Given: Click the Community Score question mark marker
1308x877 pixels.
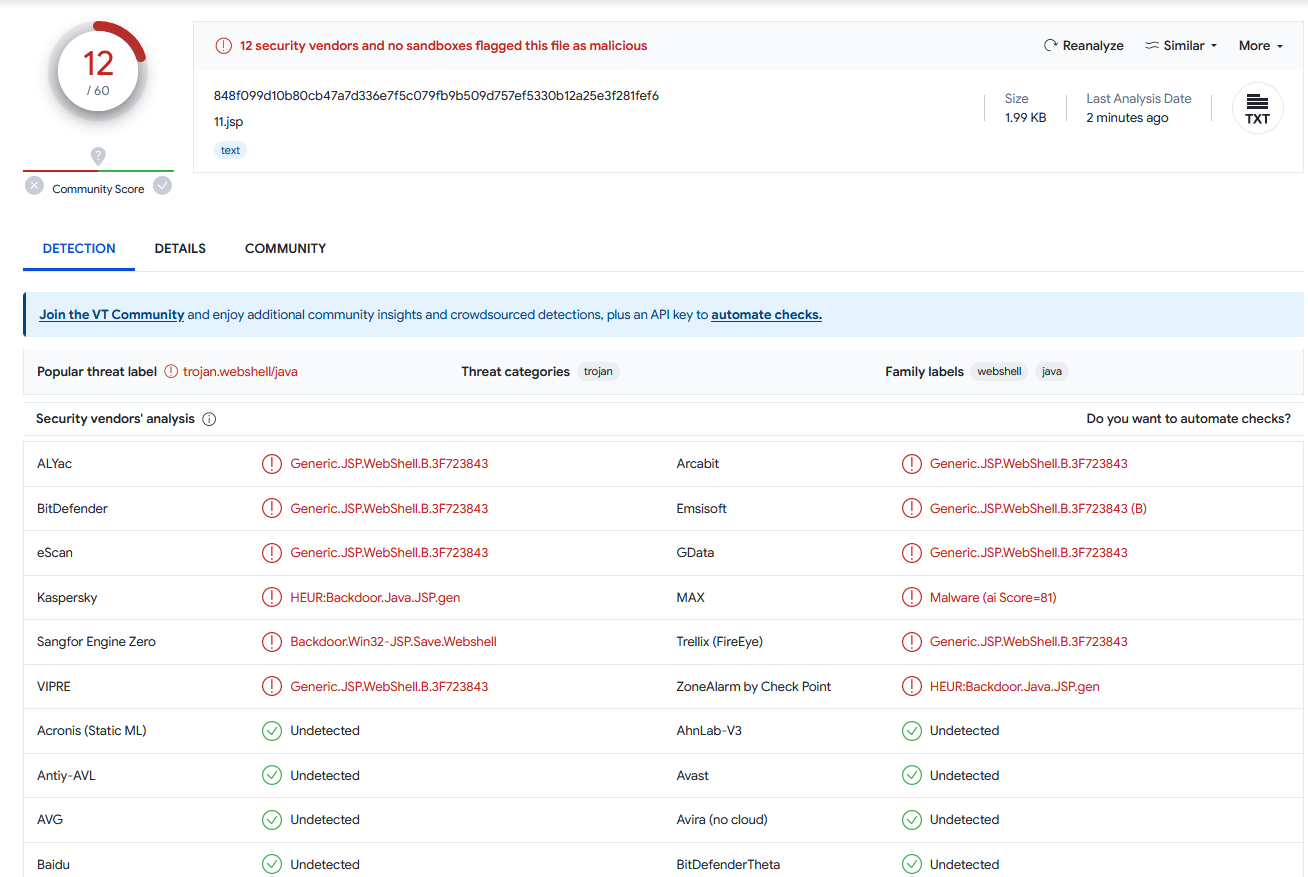Looking at the screenshot, I should click(x=98, y=156).
